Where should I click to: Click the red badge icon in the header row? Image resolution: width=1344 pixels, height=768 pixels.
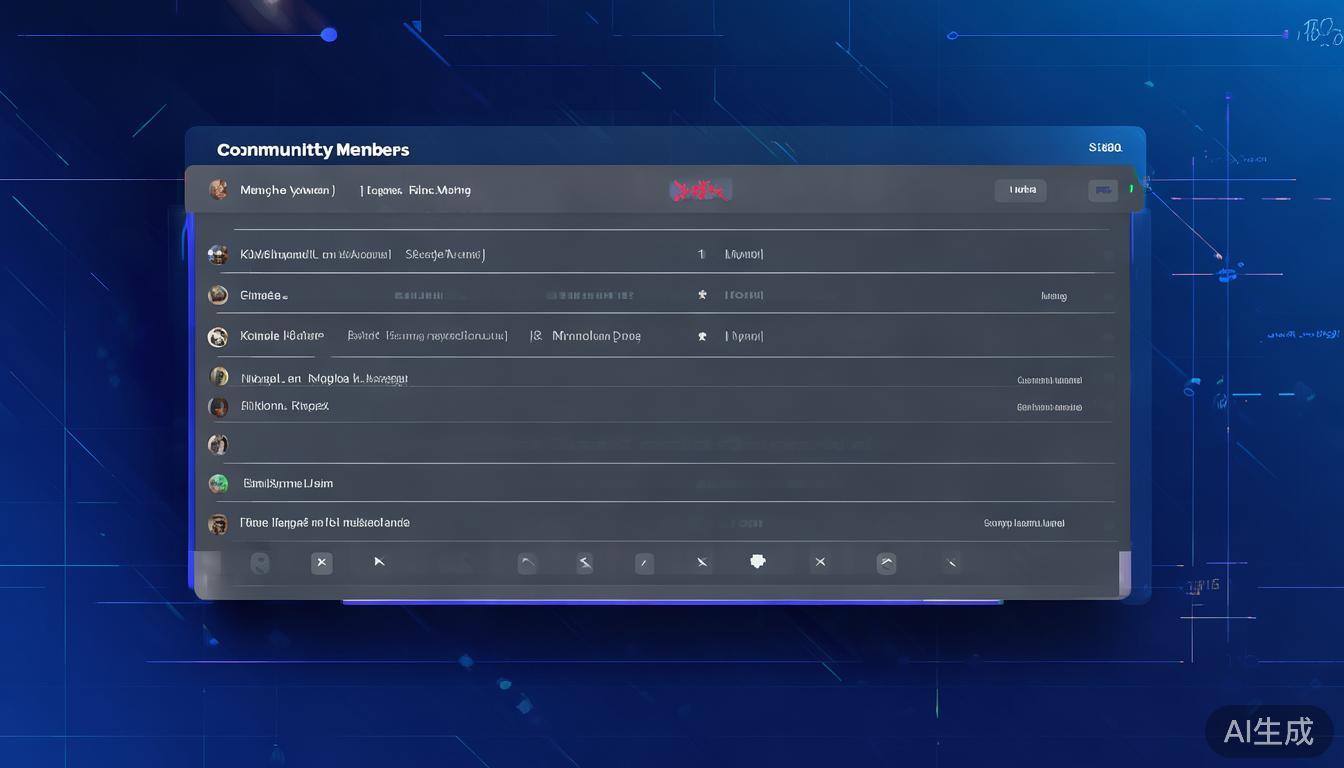(x=700, y=190)
